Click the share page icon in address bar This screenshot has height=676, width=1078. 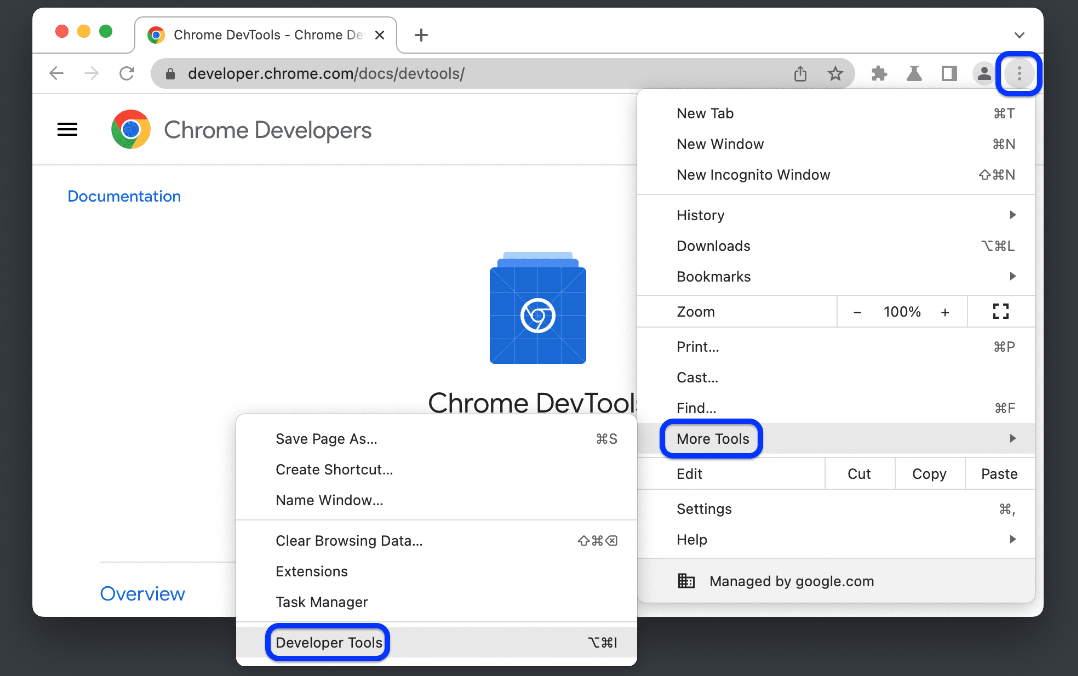800,73
